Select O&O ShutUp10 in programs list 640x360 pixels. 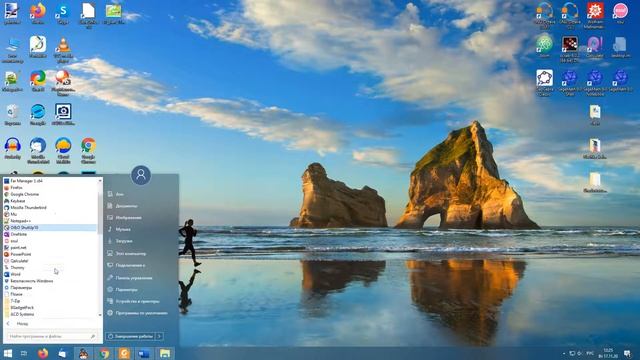point(50,227)
